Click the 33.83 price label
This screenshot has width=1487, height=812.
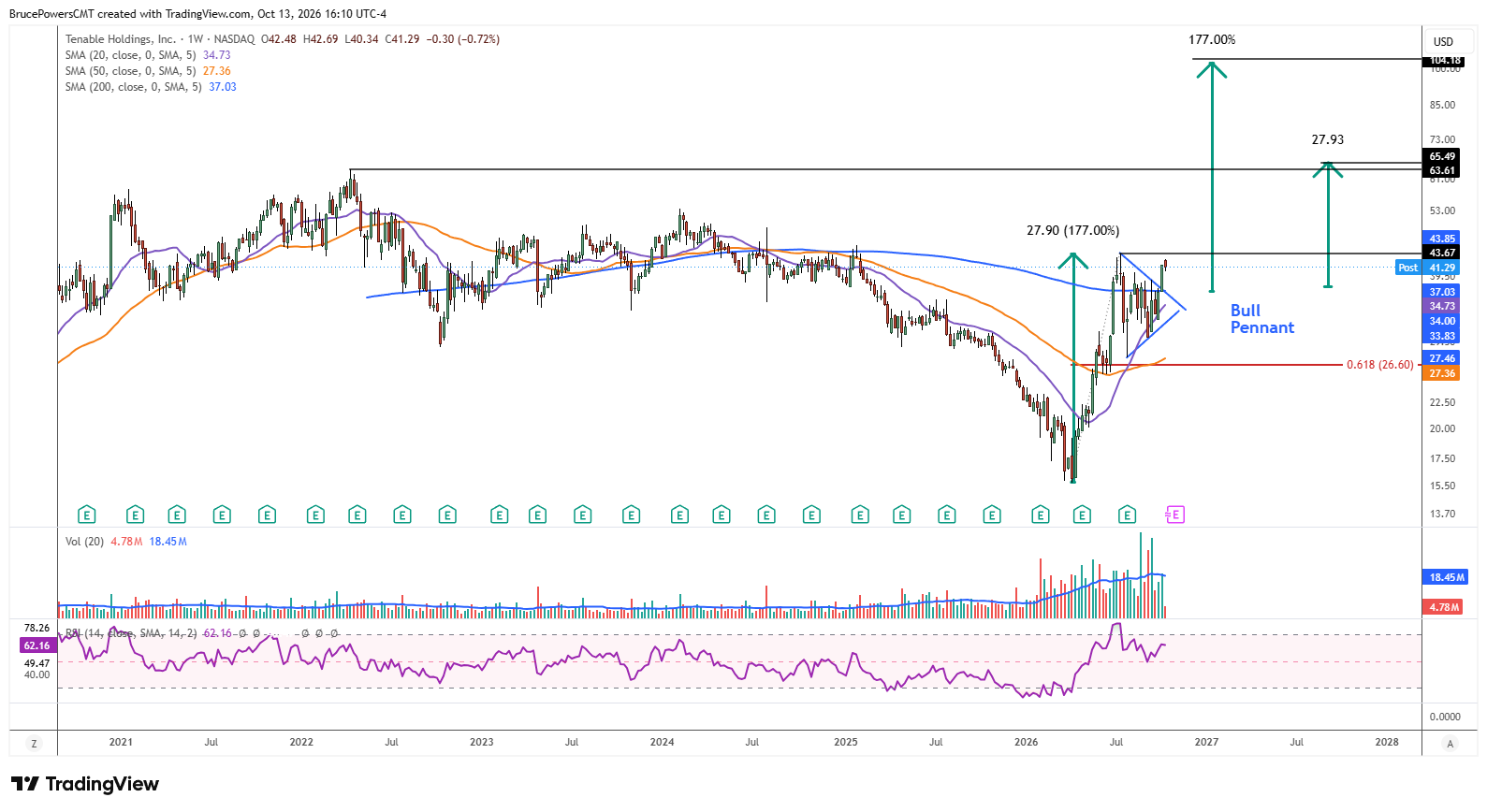(x=1442, y=336)
